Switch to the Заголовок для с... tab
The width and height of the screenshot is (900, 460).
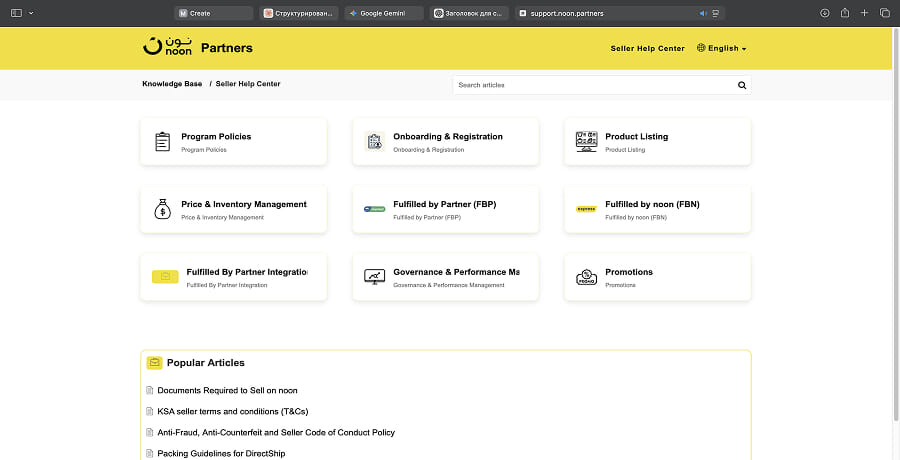click(469, 13)
